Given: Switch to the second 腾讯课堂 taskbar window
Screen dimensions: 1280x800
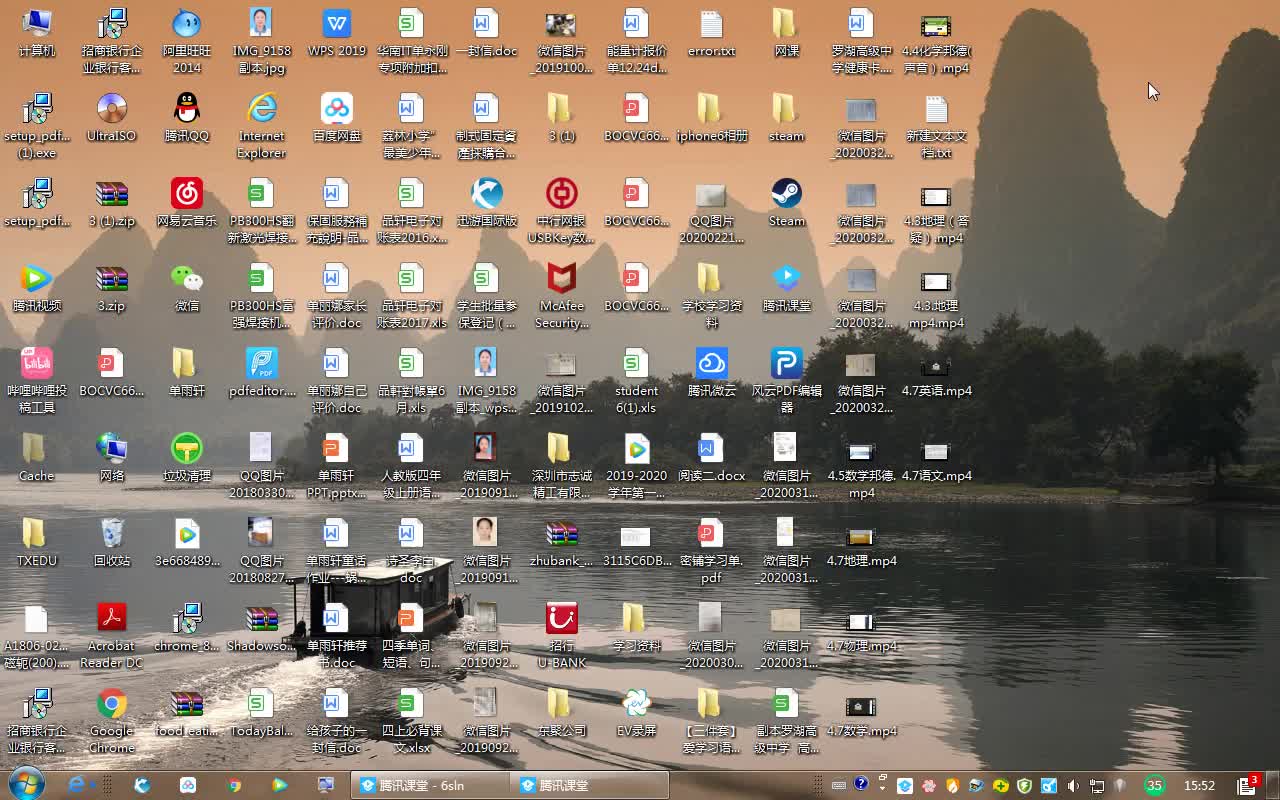Looking at the screenshot, I should click(589, 785).
